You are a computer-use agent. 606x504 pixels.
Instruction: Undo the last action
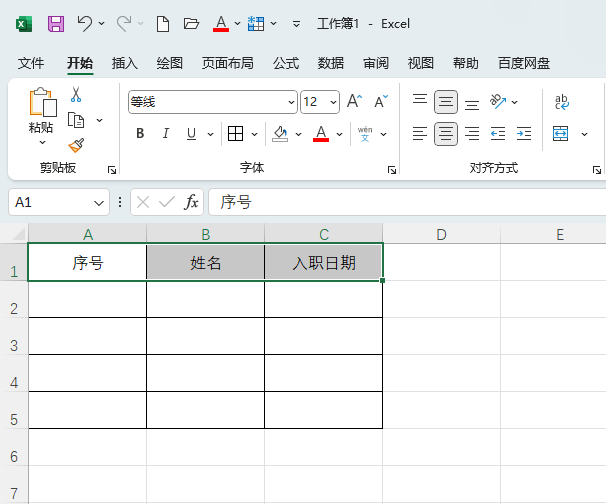coord(85,24)
